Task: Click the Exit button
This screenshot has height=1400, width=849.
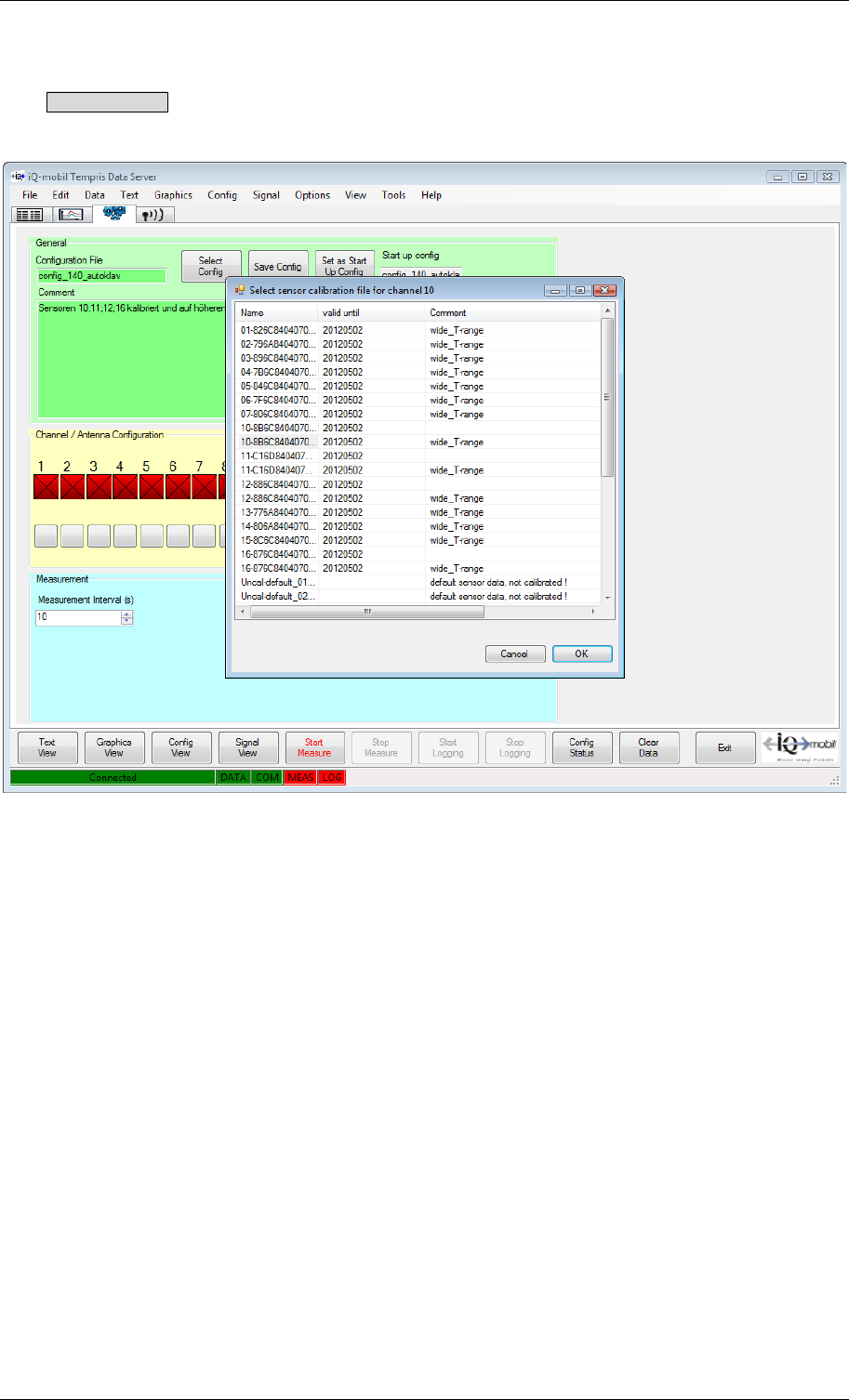Action: click(725, 747)
